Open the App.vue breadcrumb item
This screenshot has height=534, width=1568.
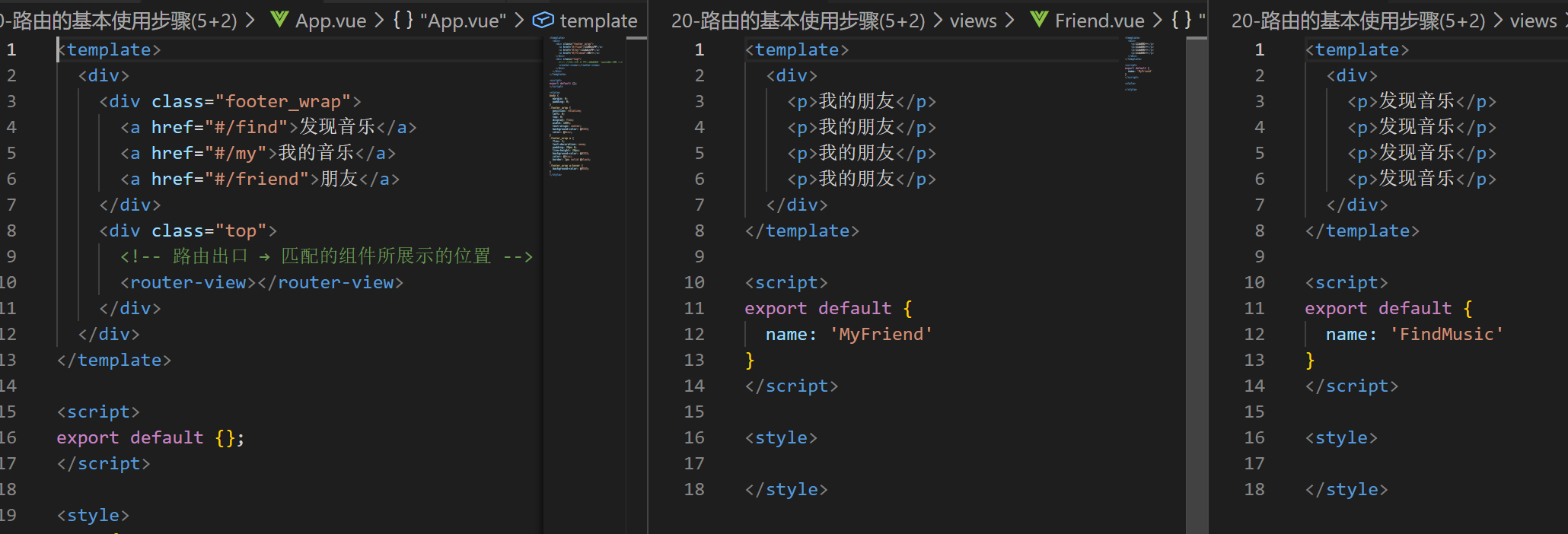(x=330, y=21)
